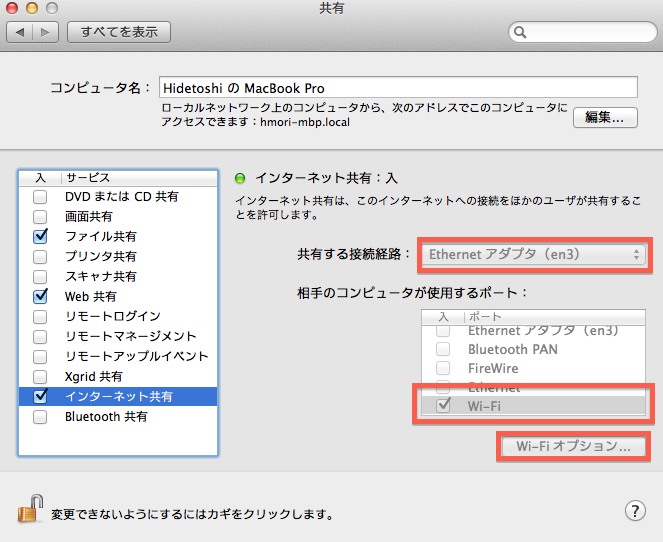This screenshot has width=663, height=542.
Task: Select the ファイル共有 service row
Action: pyautogui.click(x=118, y=236)
